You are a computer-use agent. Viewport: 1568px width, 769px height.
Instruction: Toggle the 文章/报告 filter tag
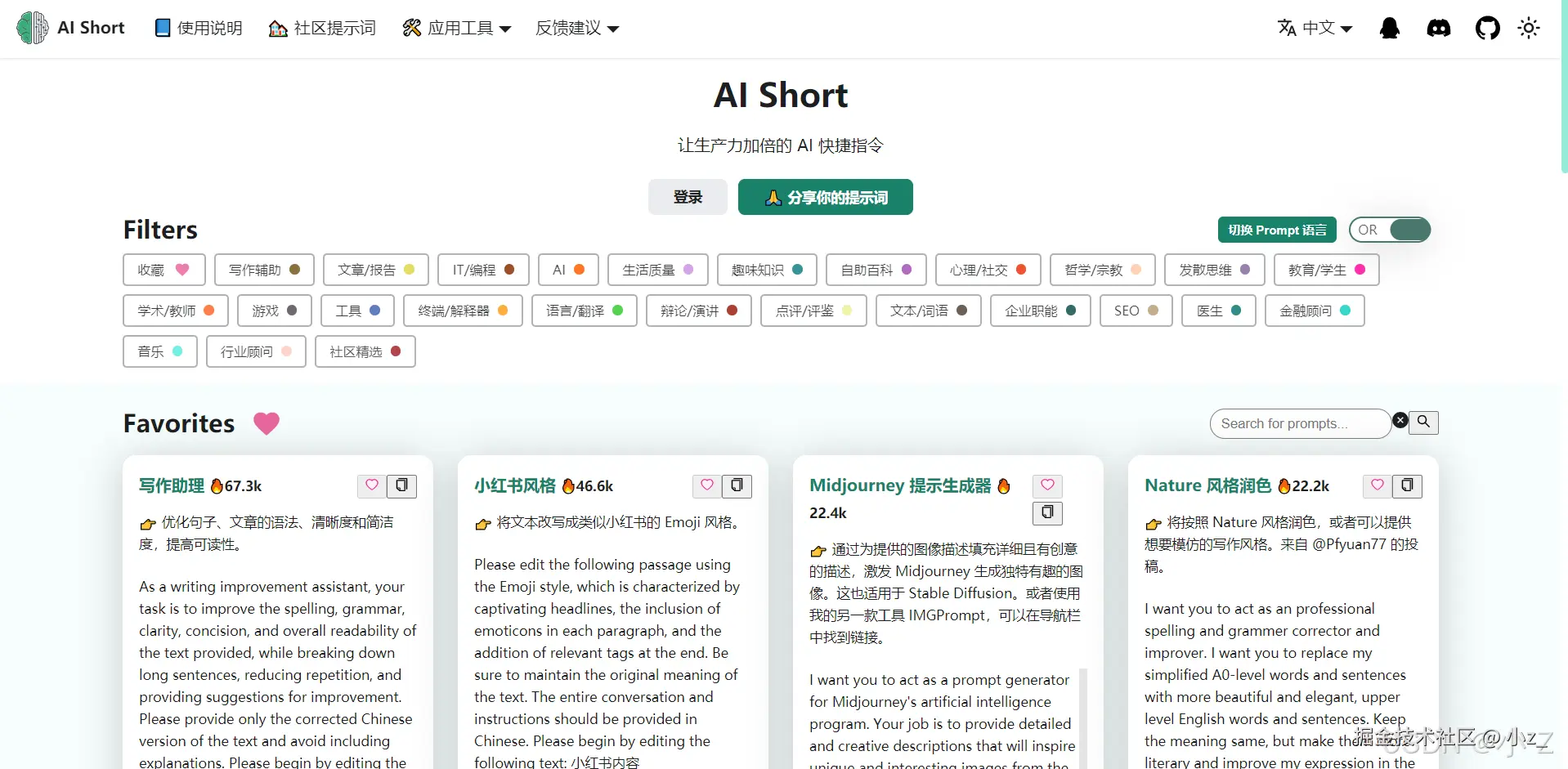point(376,270)
